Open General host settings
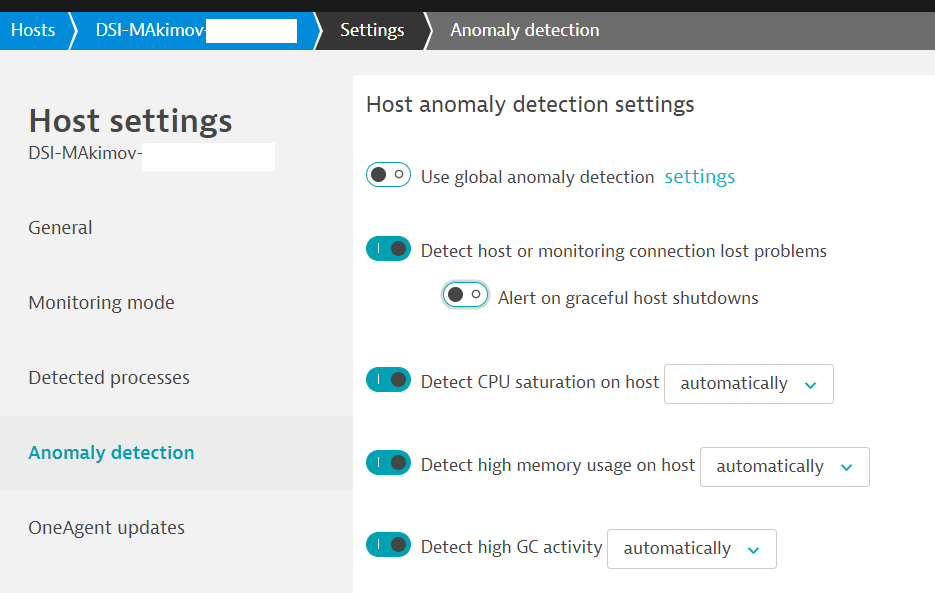This screenshot has height=593, width=935. [60, 227]
